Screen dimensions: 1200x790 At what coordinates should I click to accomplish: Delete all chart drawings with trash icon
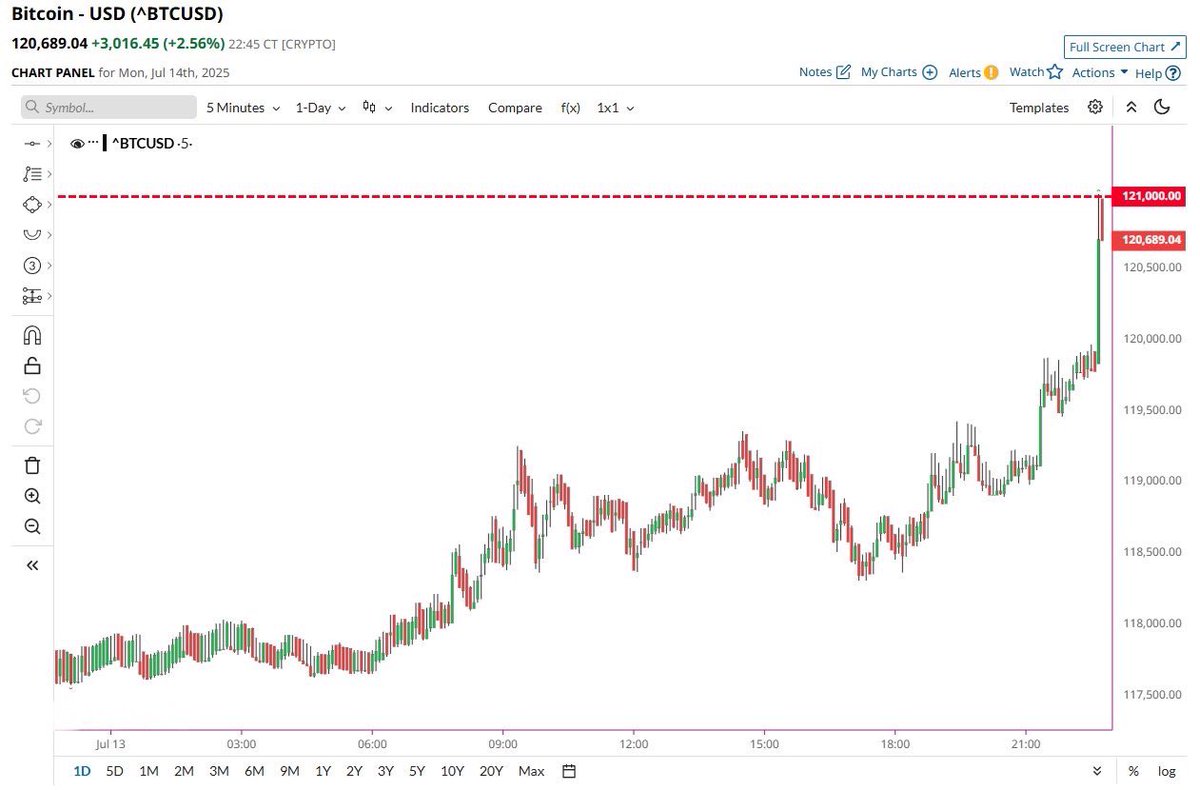(x=31, y=465)
